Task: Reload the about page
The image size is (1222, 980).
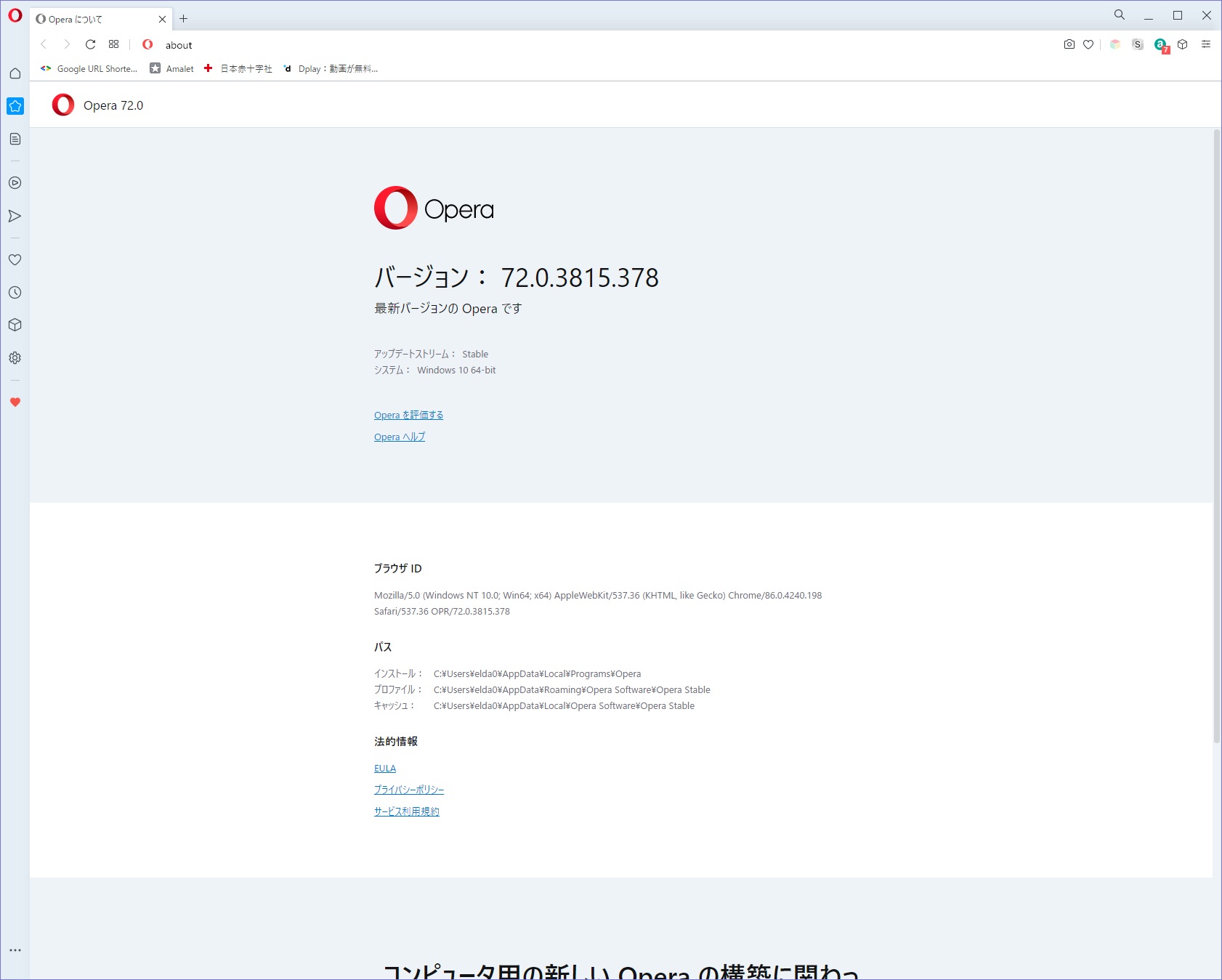Action: pos(90,44)
